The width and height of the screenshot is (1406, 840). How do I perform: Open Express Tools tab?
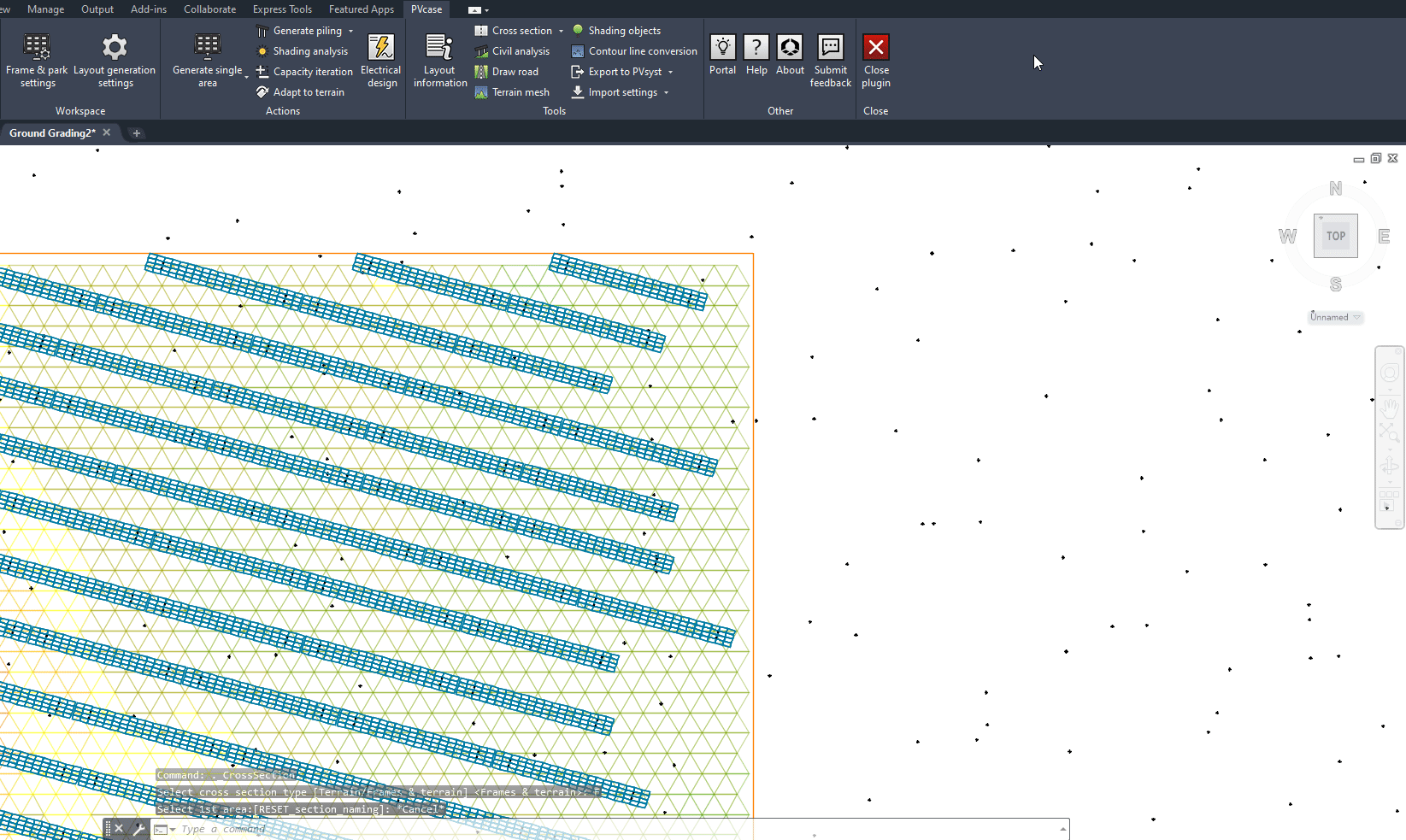pos(282,9)
